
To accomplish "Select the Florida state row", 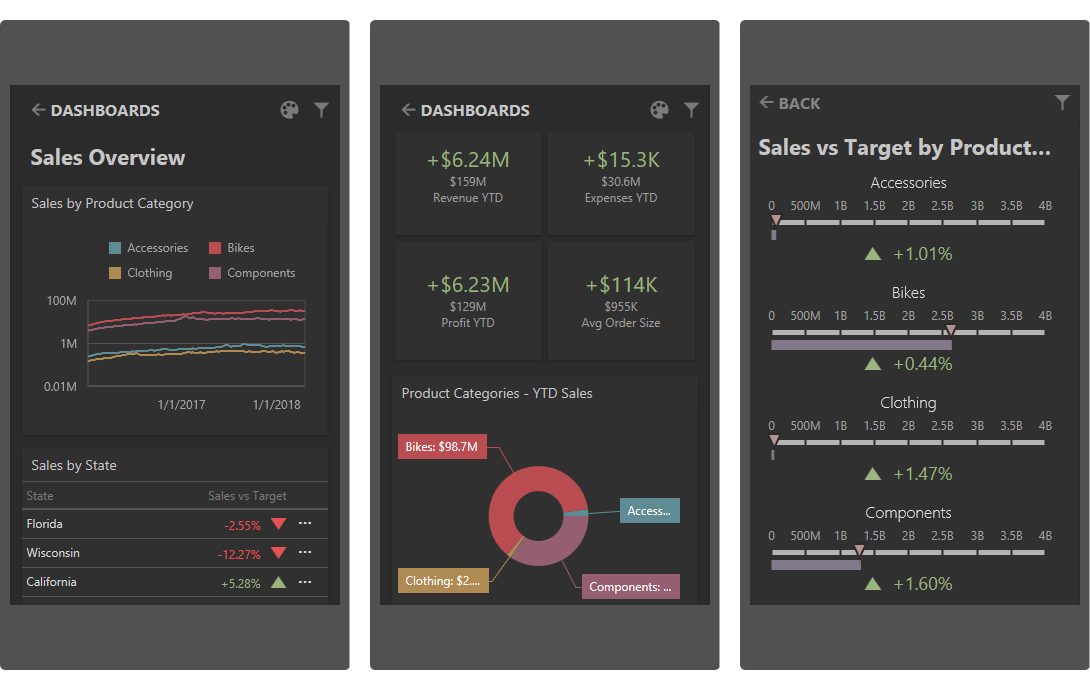I will tap(174, 524).
